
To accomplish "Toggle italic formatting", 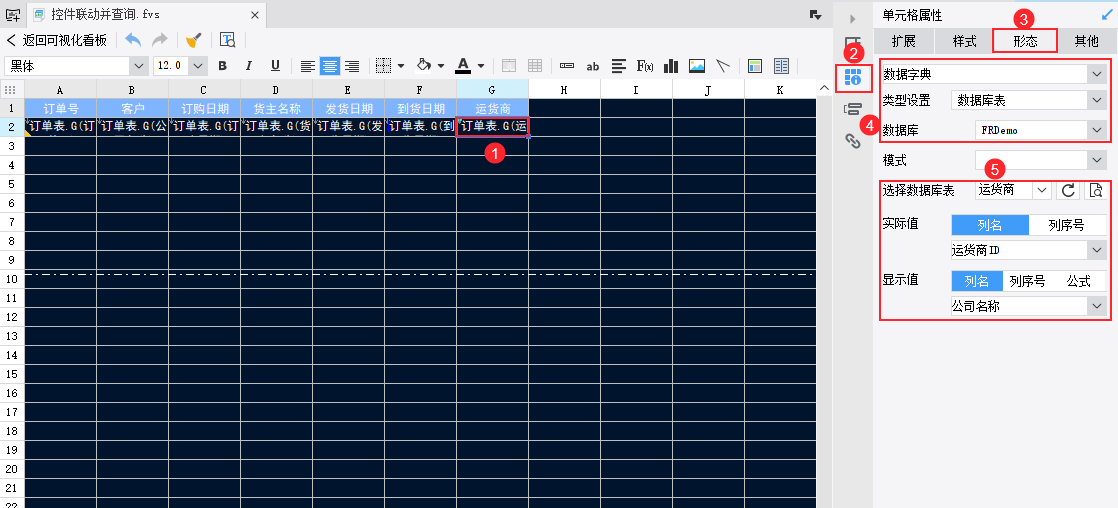I will (x=249, y=66).
